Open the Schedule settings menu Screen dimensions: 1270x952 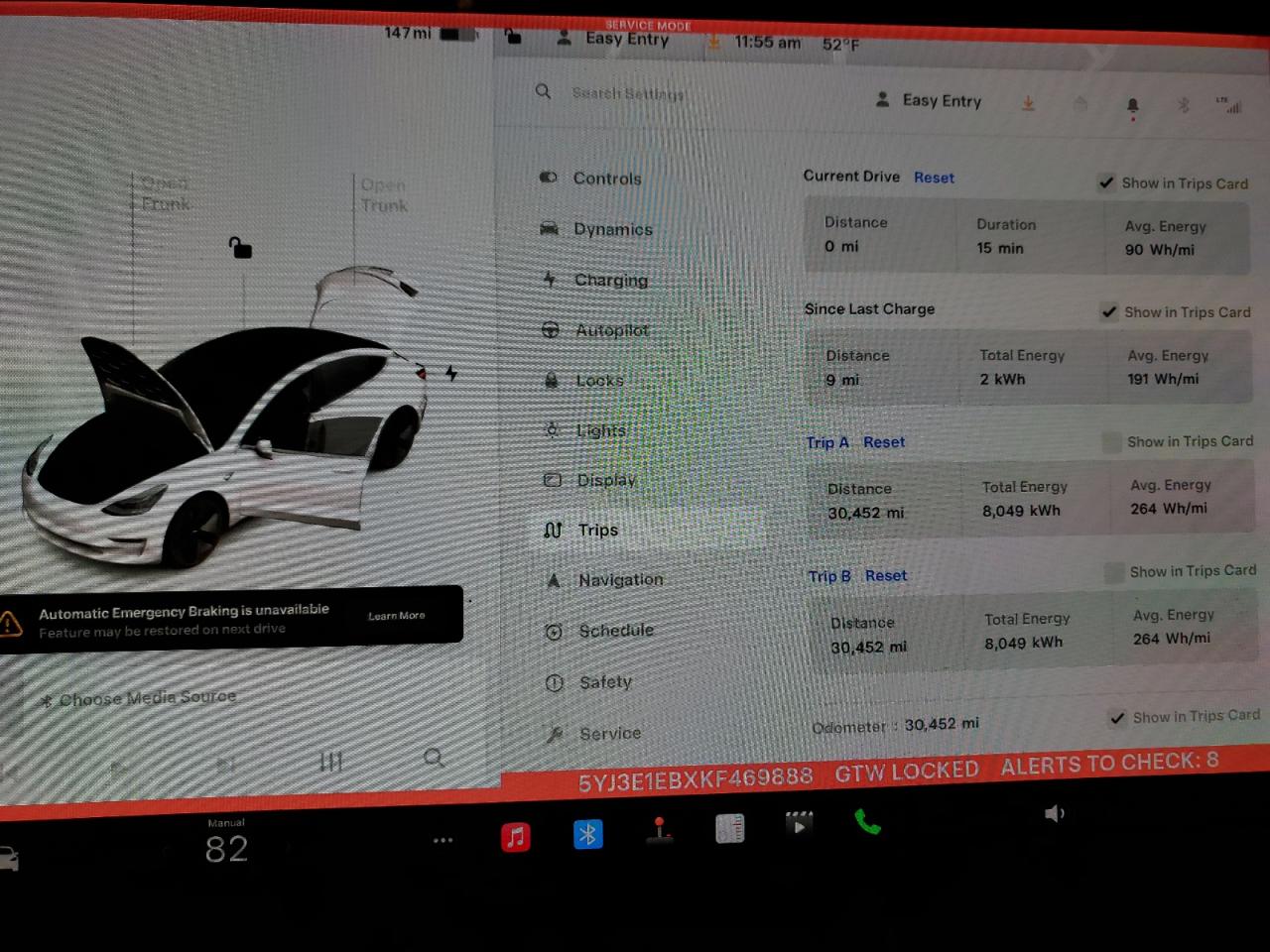[615, 631]
